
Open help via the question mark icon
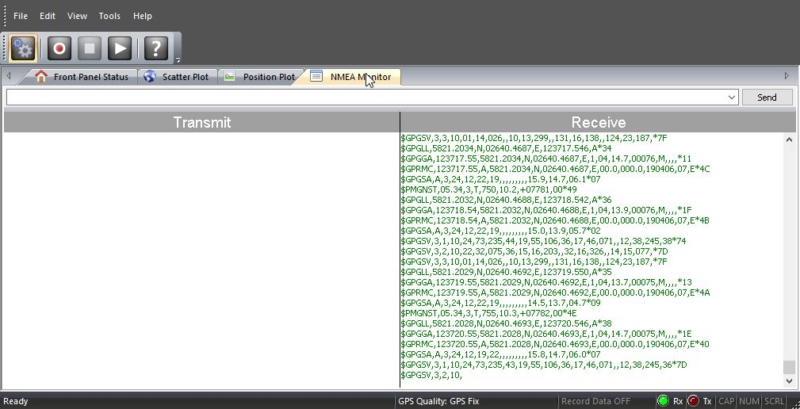point(155,47)
